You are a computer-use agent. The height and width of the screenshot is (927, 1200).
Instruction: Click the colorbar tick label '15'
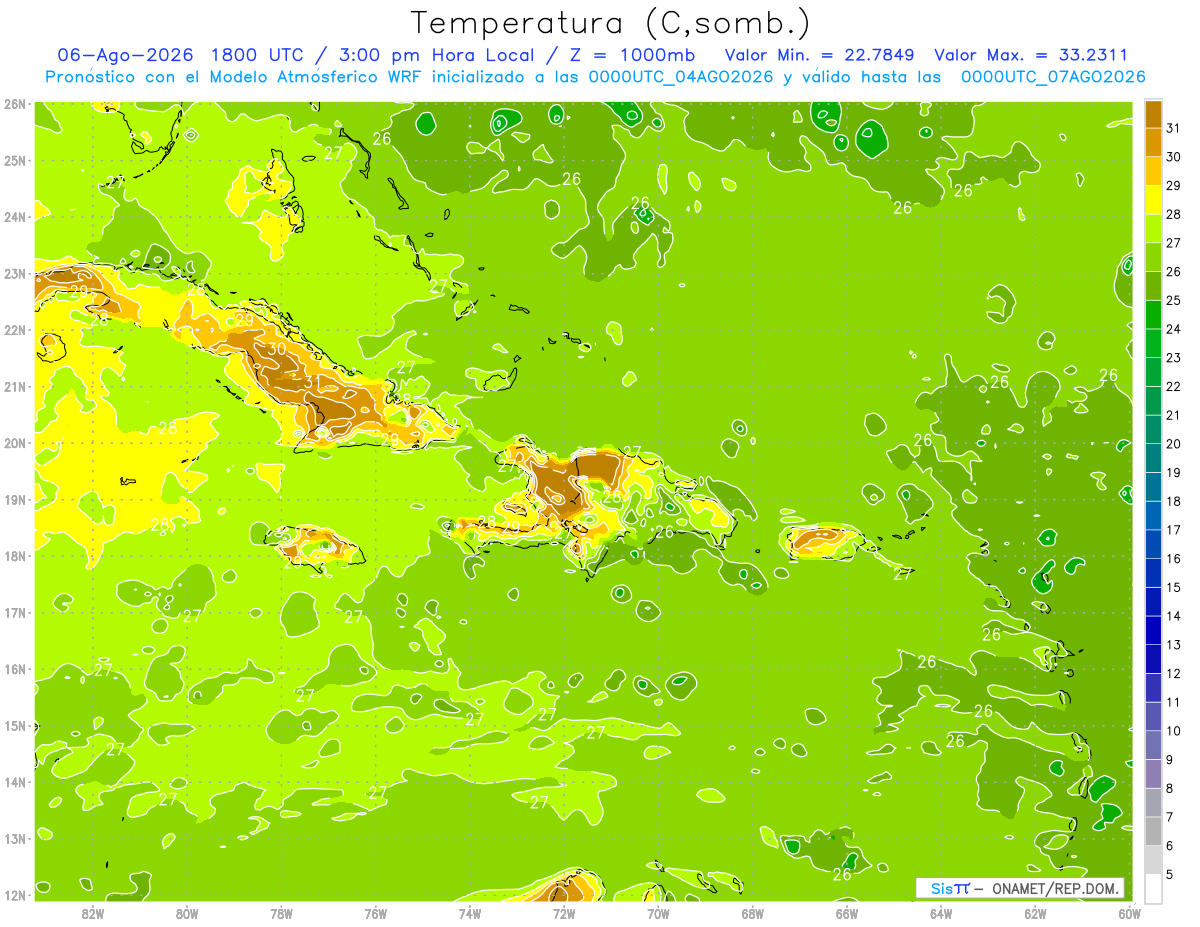pos(1174,588)
